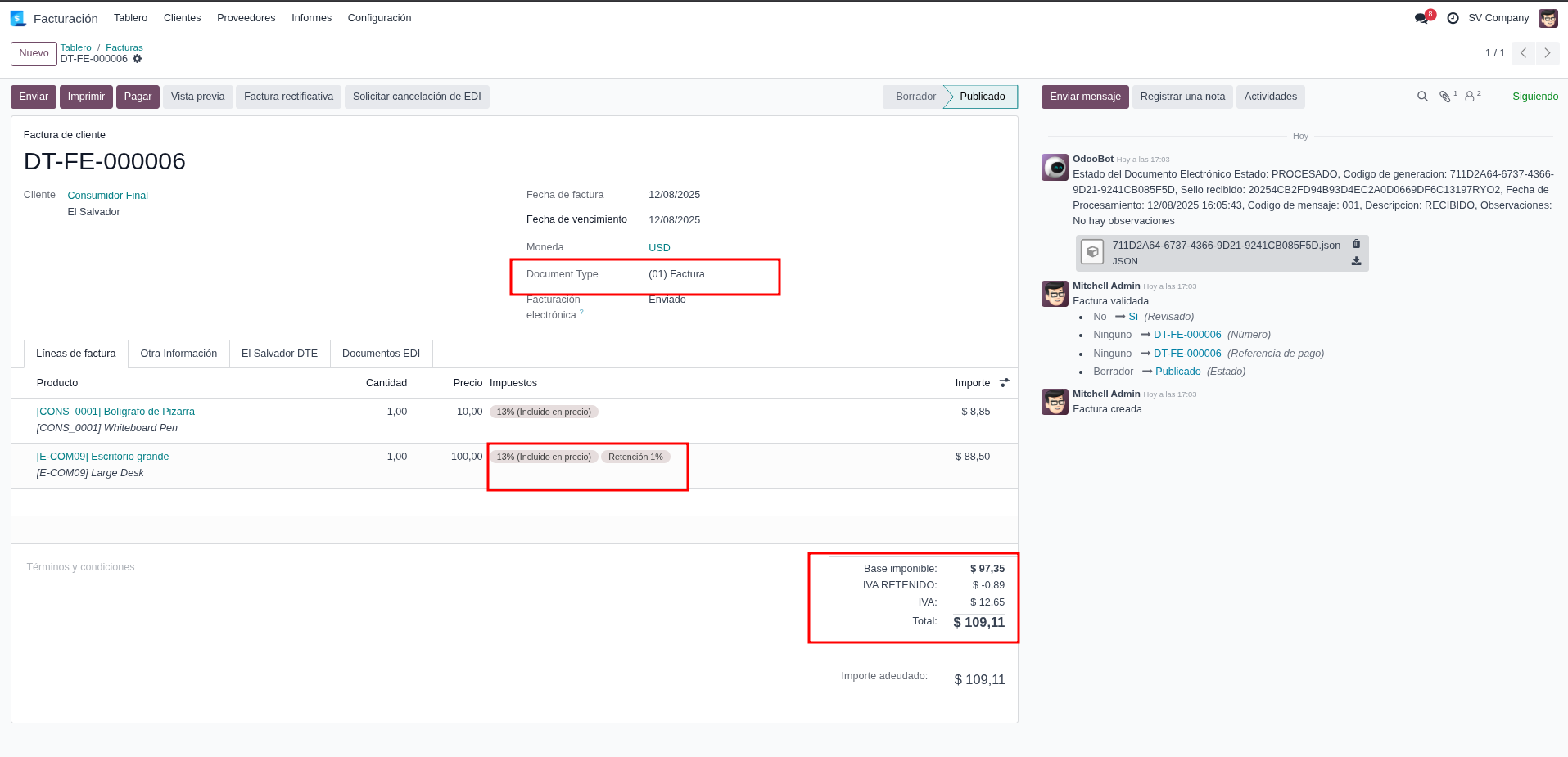Switch to the El Salvador DTE tab
The height and width of the screenshot is (757, 1568).
click(x=279, y=354)
